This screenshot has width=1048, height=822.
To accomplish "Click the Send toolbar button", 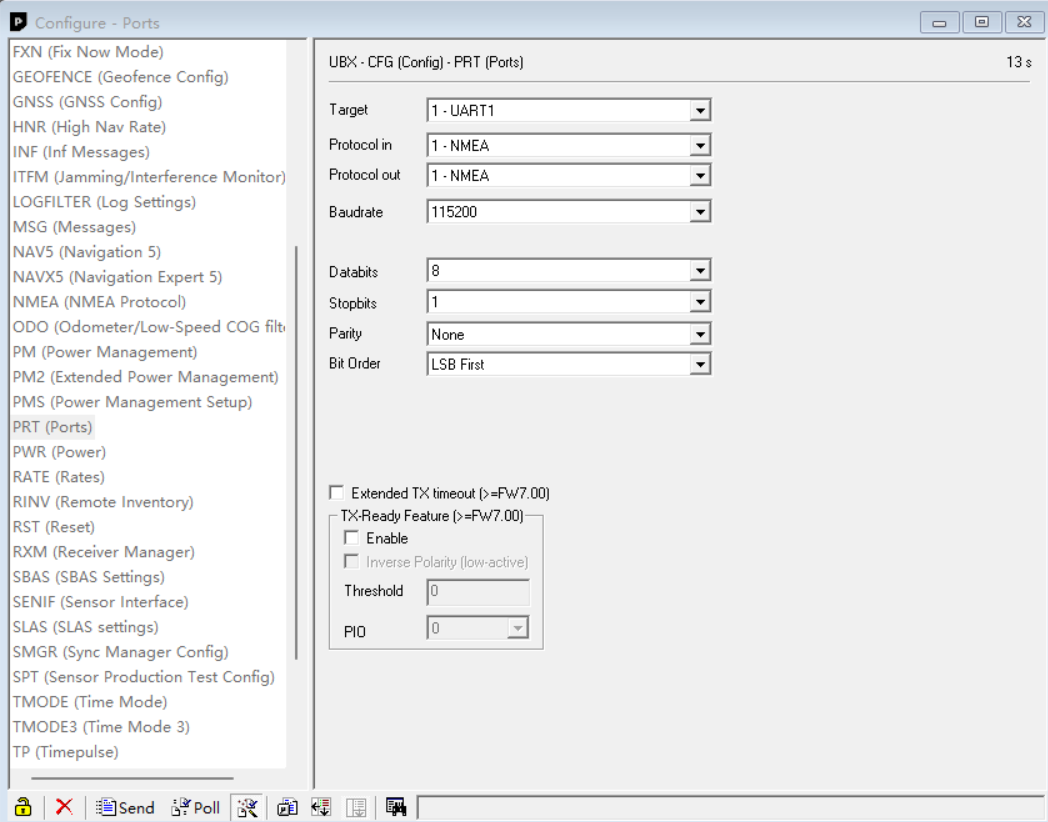I will point(125,807).
